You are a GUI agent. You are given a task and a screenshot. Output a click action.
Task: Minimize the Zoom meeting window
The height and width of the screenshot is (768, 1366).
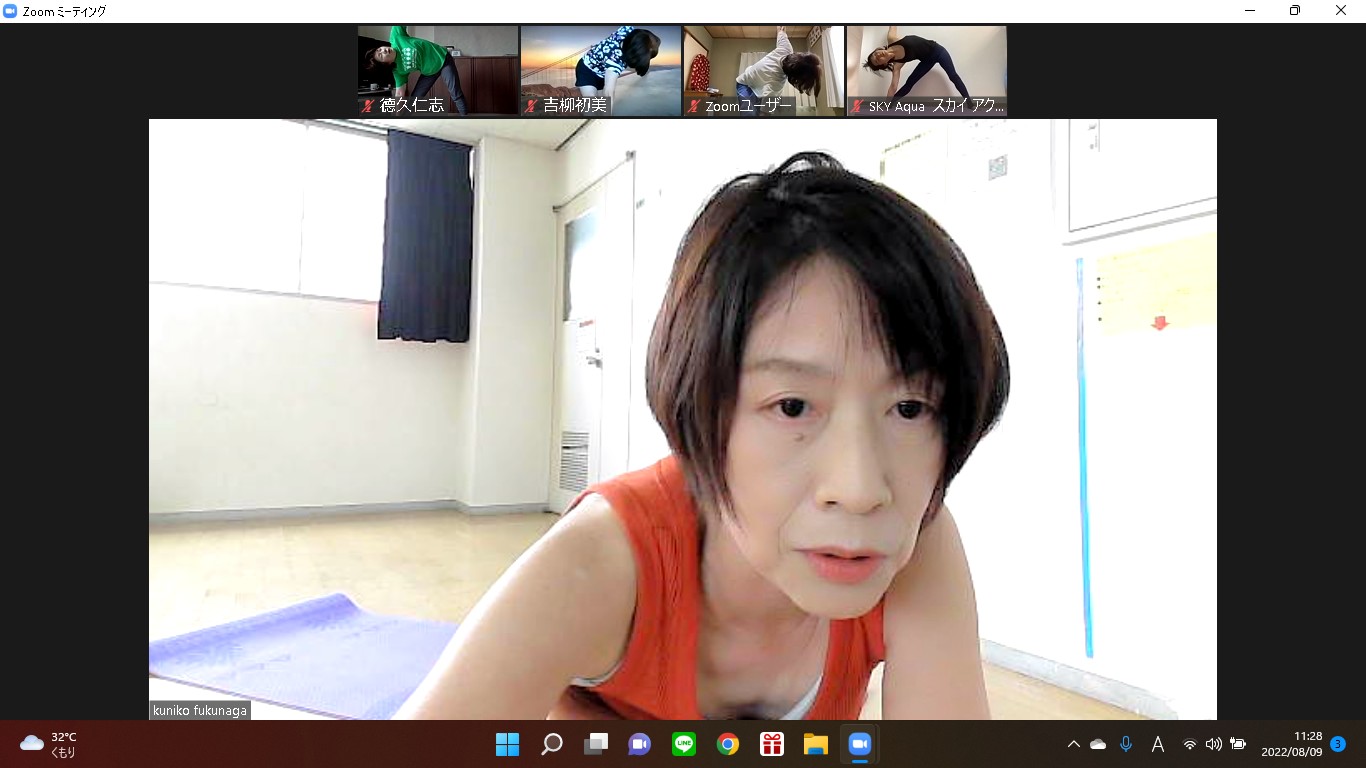(1250, 11)
